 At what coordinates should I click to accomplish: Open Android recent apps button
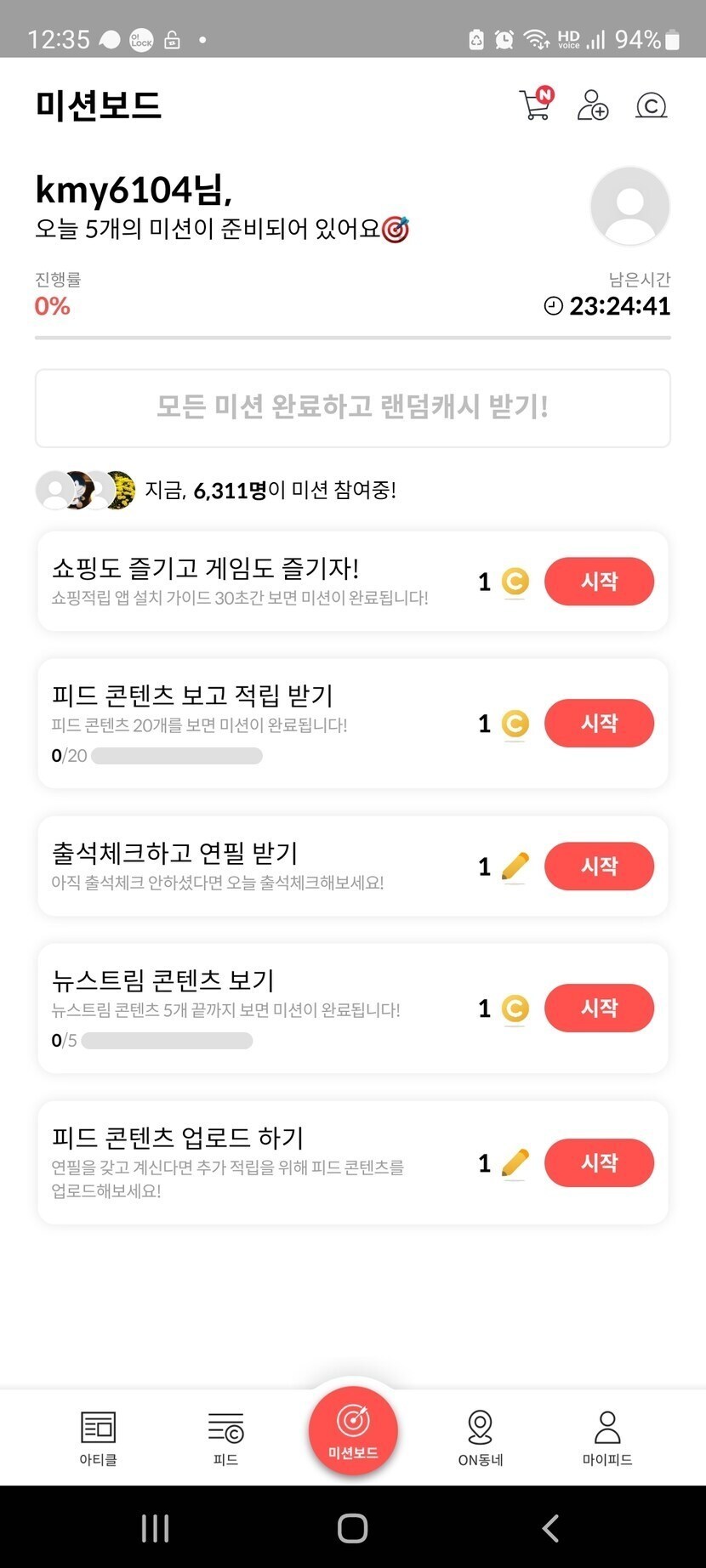155,1528
